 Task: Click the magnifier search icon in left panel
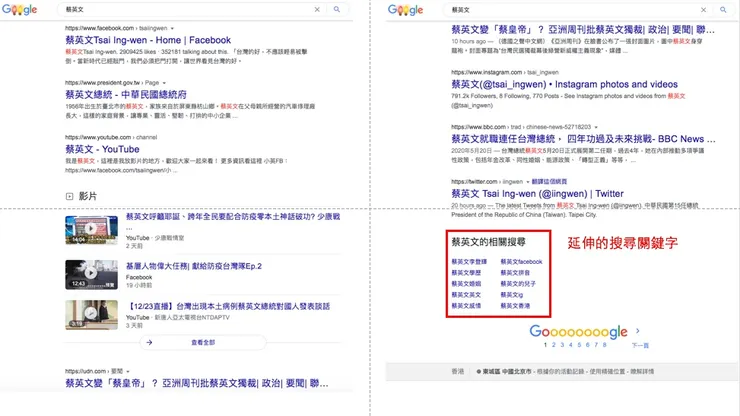(336, 9)
